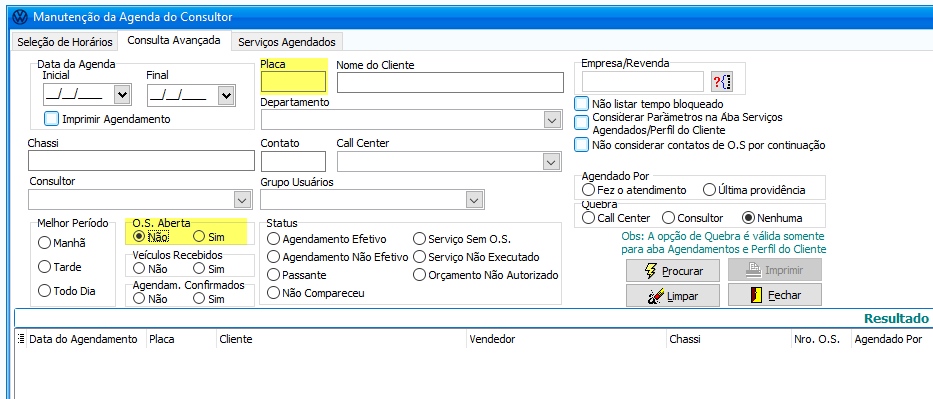Click the column chooser icon in Resultado grid

(x=21, y=339)
